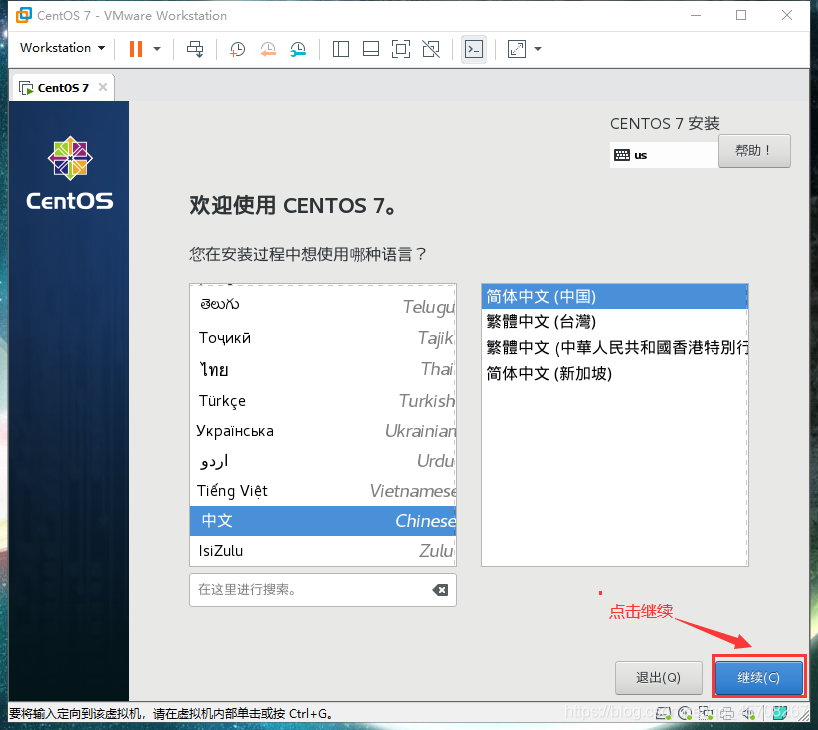Choose 繁體中文 (台灣) locale

[615, 321]
